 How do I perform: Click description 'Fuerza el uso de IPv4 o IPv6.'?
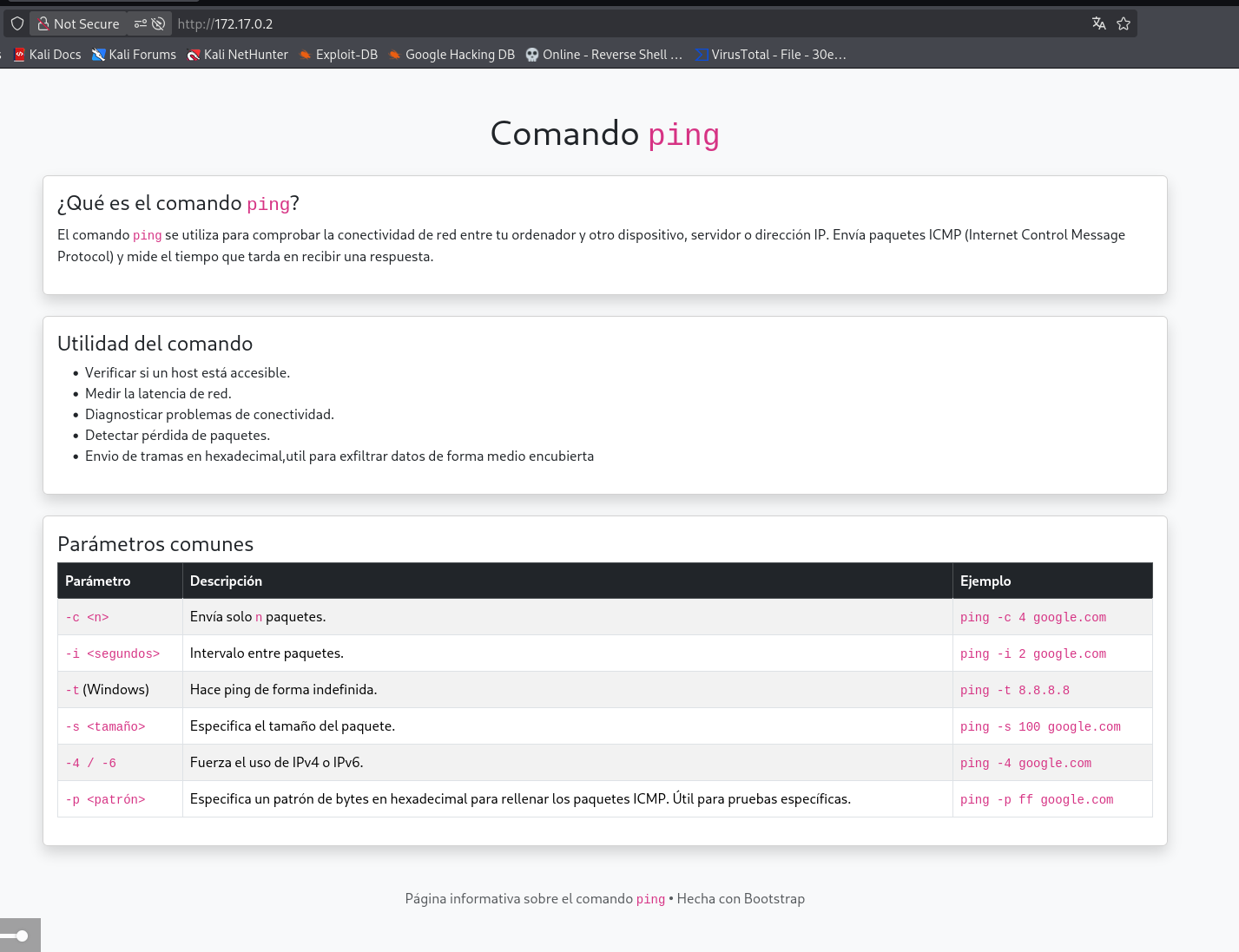(276, 763)
